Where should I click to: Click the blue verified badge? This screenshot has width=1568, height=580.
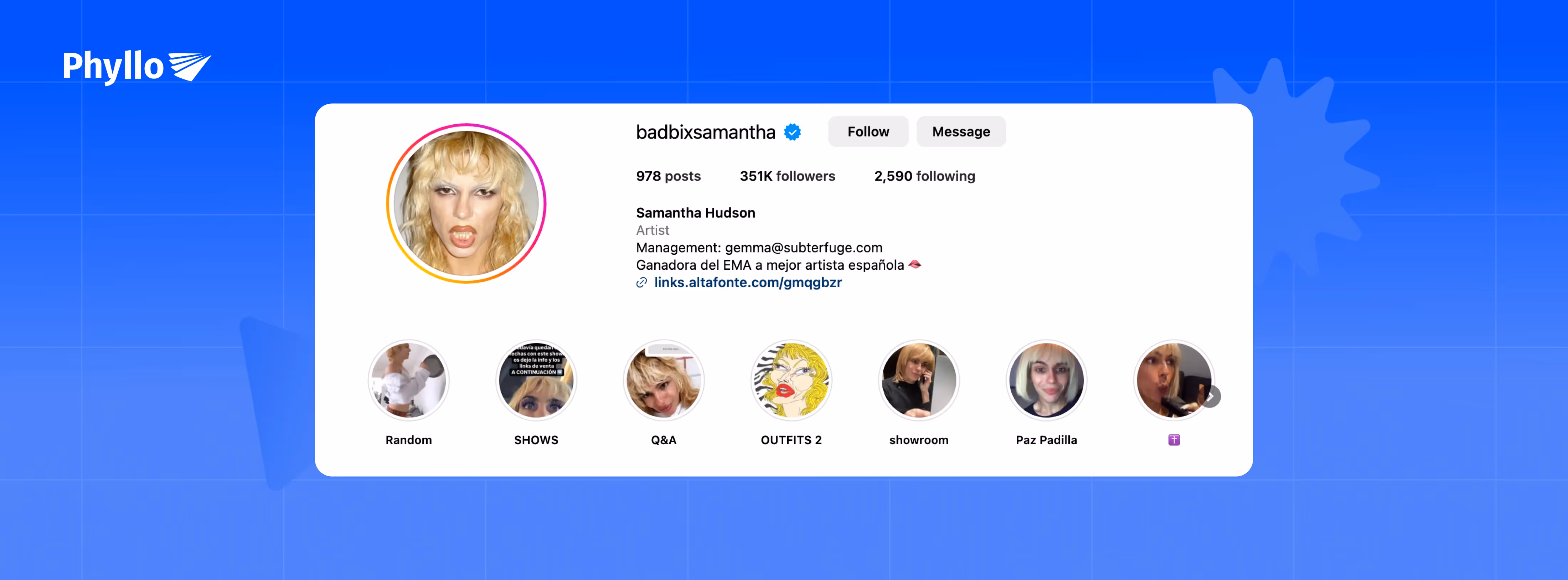pos(792,132)
